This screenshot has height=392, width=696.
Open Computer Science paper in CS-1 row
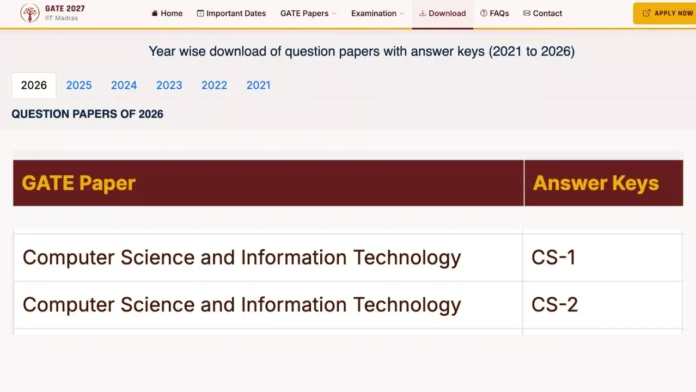[242, 258]
